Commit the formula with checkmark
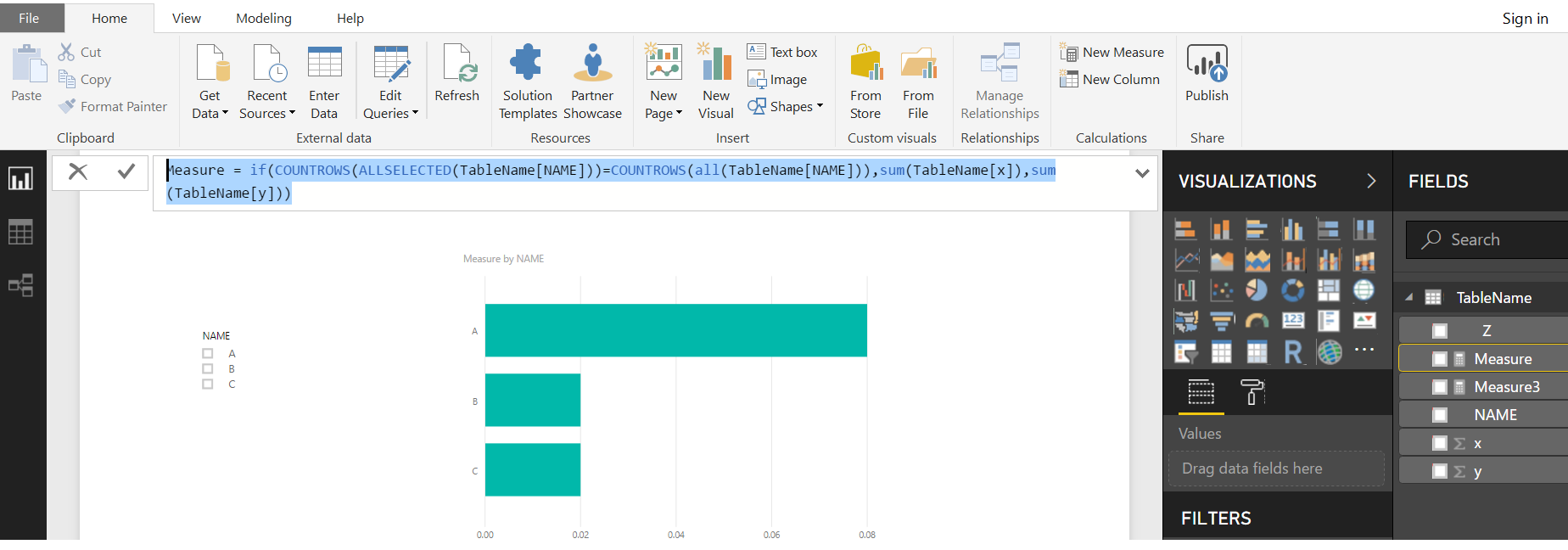Viewport: 1568px width, 550px height. (126, 171)
